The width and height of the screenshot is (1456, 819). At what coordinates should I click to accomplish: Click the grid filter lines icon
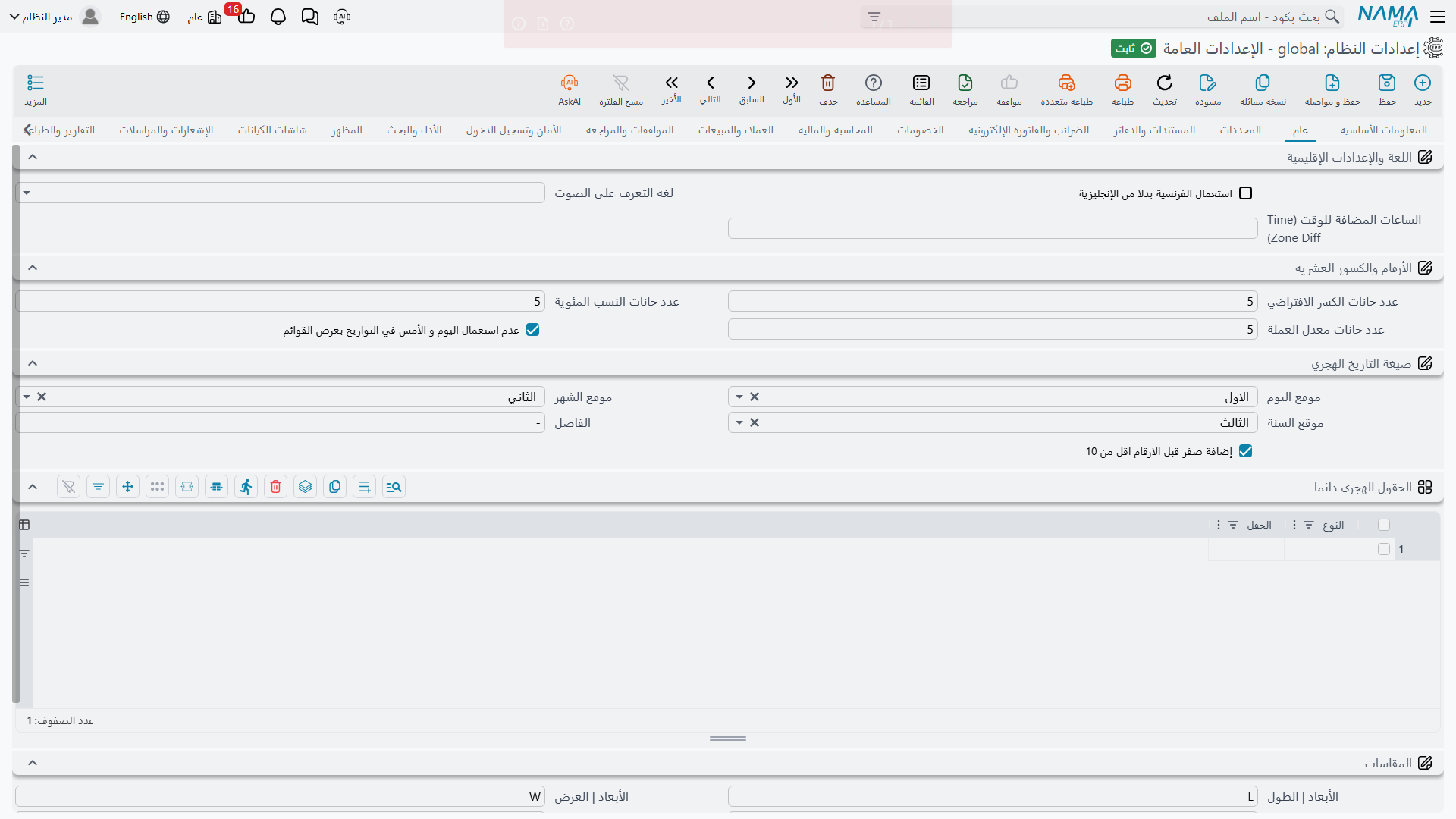click(x=99, y=487)
